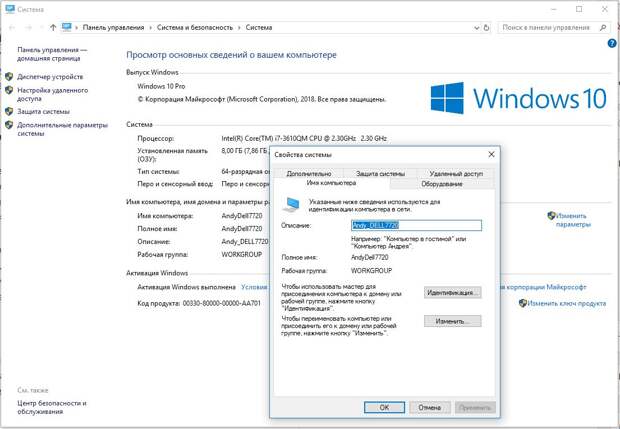This screenshot has width=620, height=429.
Task: Click the shield icon beside Защита системы
Action: click(x=9, y=112)
